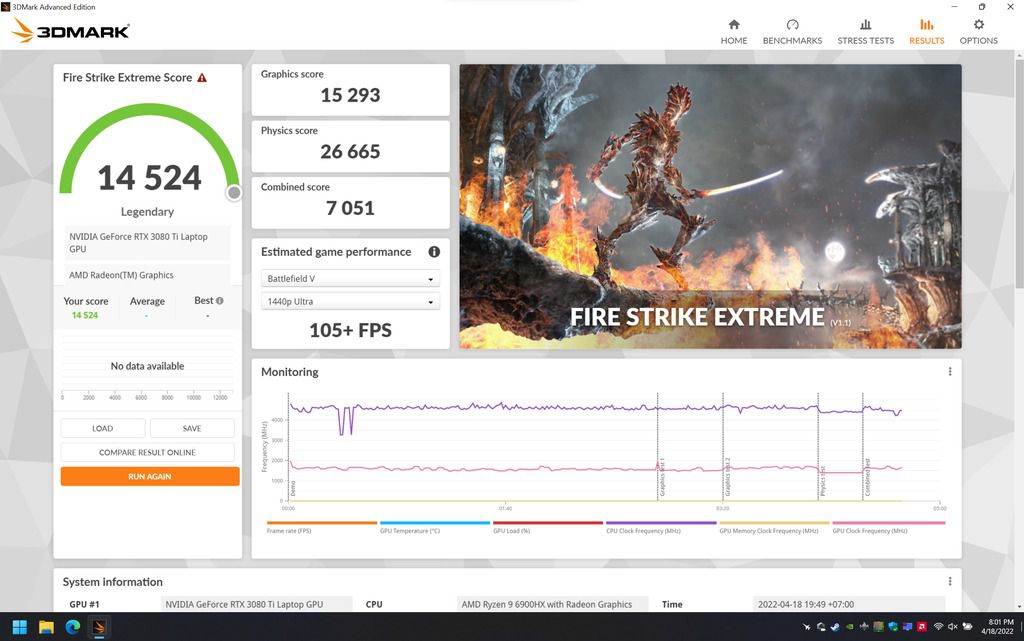Click the GPU #1 value in System information
The image size is (1024, 641).
(x=256, y=604)
